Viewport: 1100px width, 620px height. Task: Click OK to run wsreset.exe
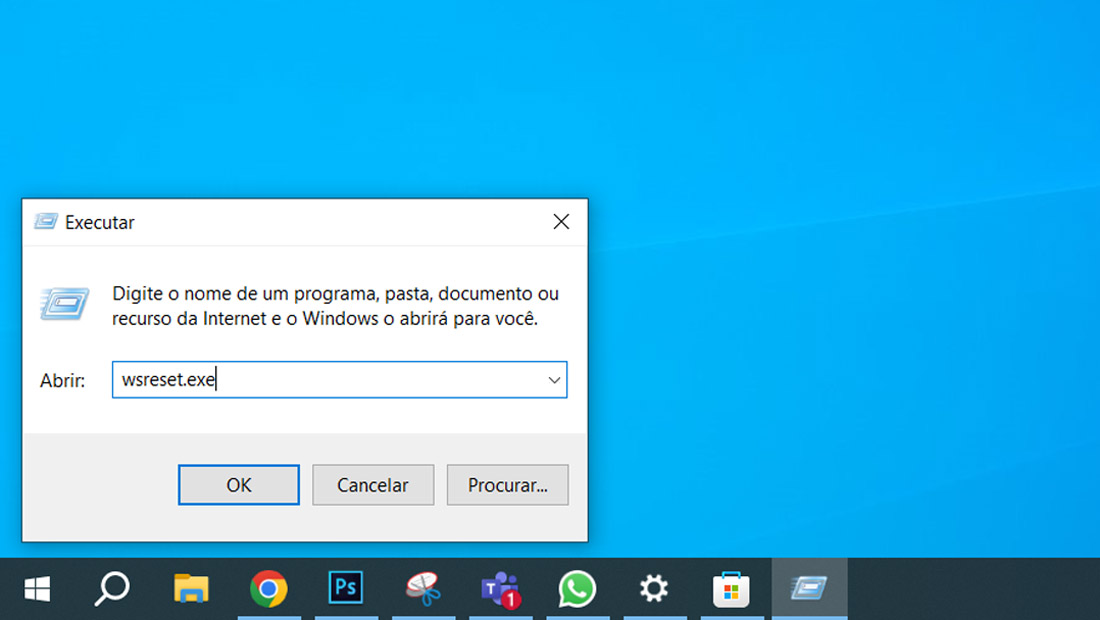coord(239,485)
